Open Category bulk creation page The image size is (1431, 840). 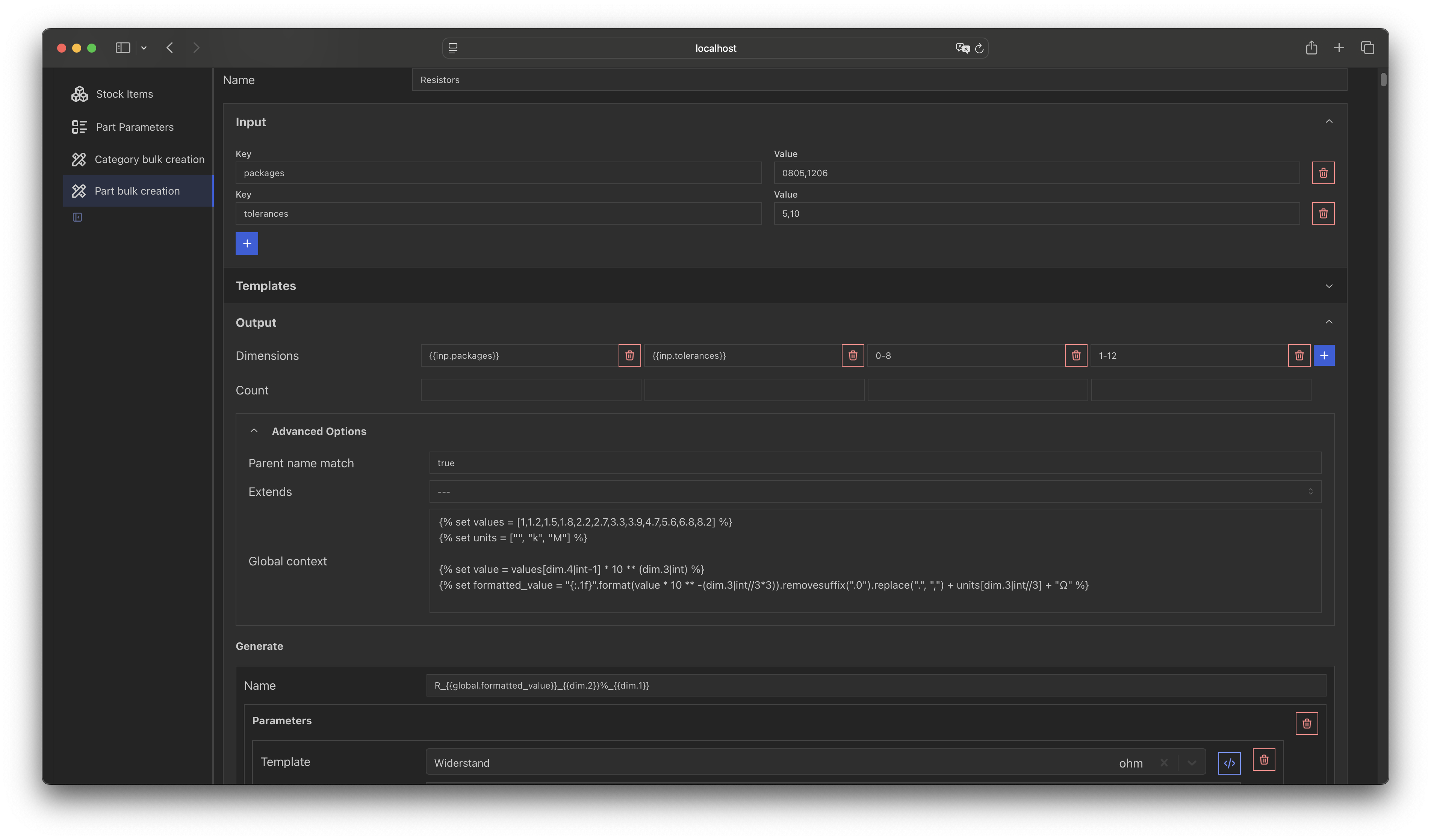click(x=149, y=160)
